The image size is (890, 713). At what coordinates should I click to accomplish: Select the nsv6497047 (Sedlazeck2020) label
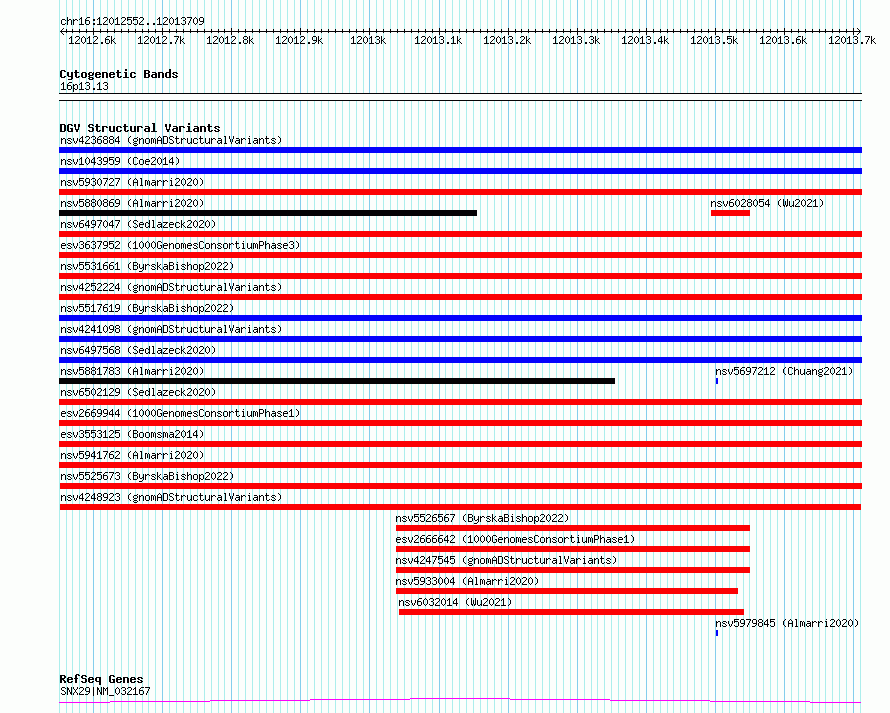pyautogui.click(x=138, y=224)
